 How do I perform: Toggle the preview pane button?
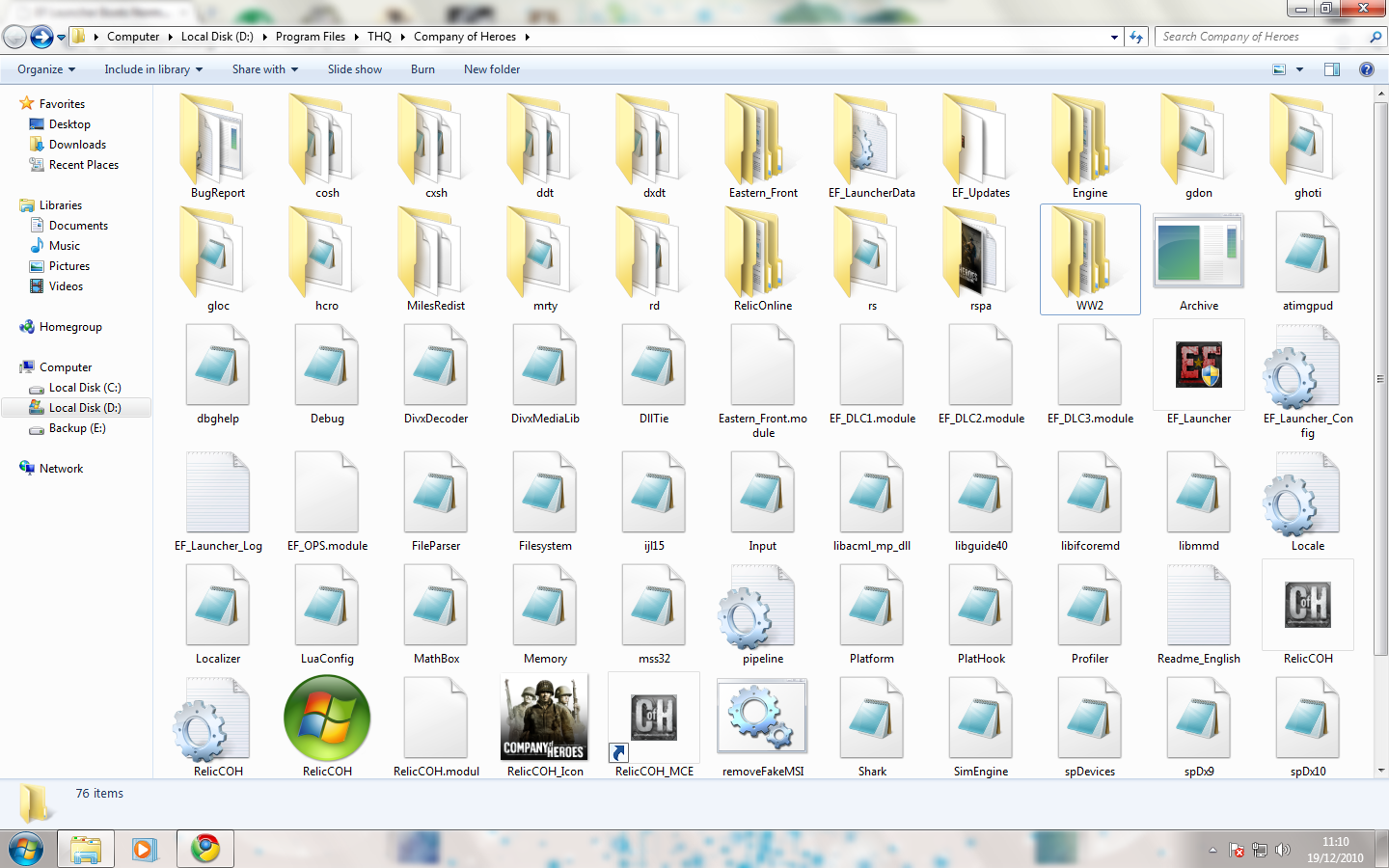[1332, 69]
